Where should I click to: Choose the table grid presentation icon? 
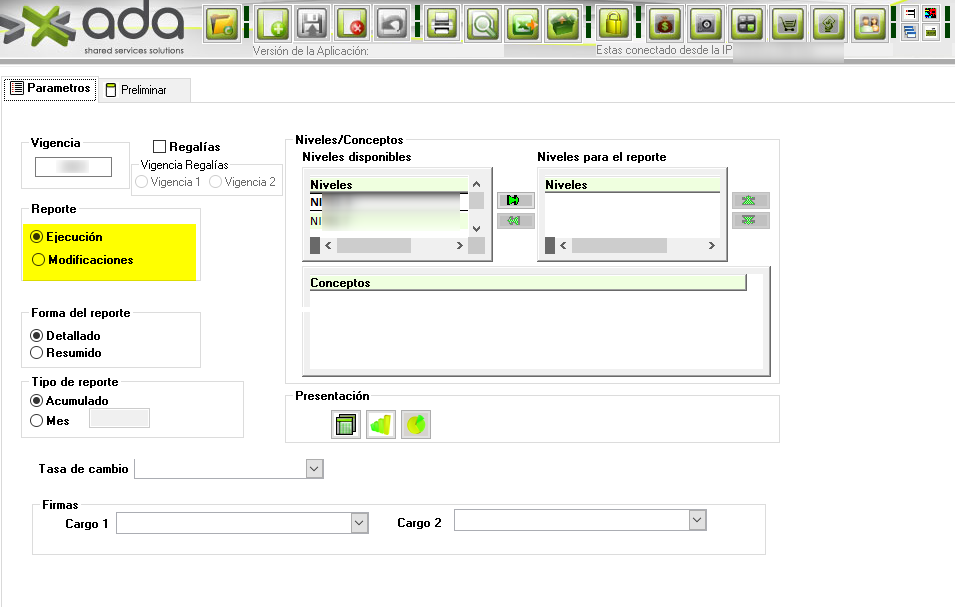pyautogui.click(x=346, y=425)
